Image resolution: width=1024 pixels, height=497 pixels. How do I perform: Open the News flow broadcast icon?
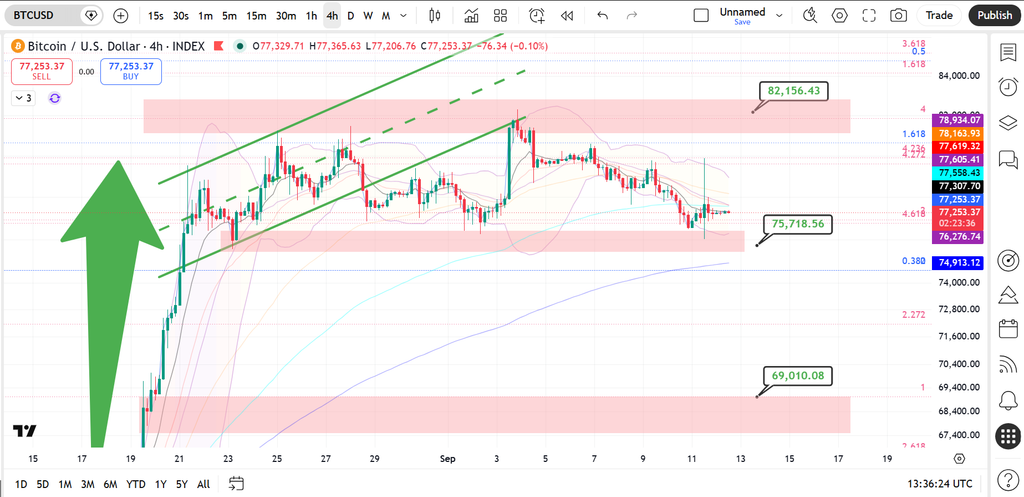pyautogui.click(x=1008, y=364)
